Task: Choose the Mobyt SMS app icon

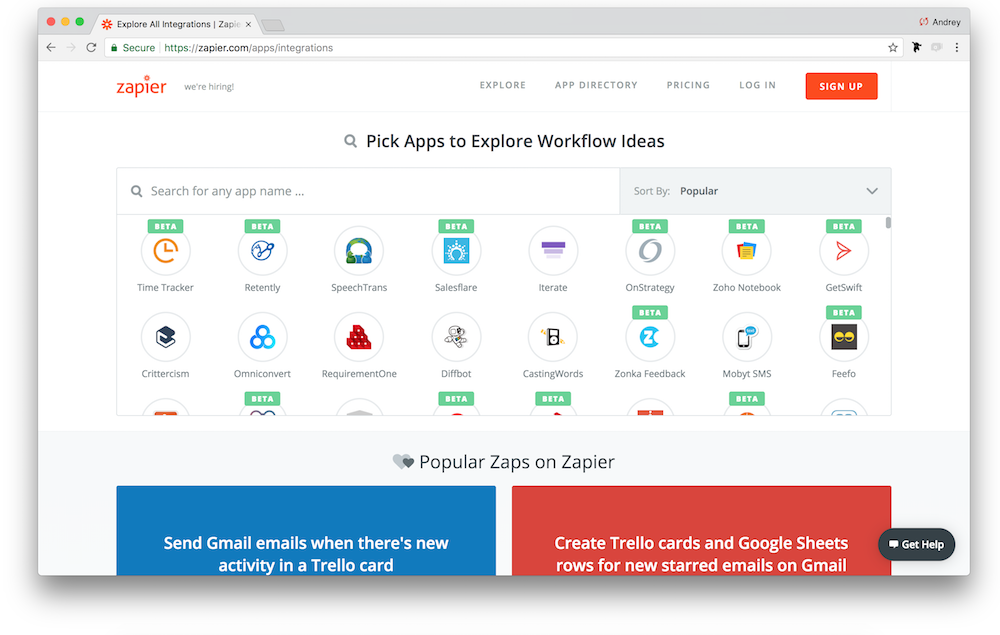Action: 747,337
